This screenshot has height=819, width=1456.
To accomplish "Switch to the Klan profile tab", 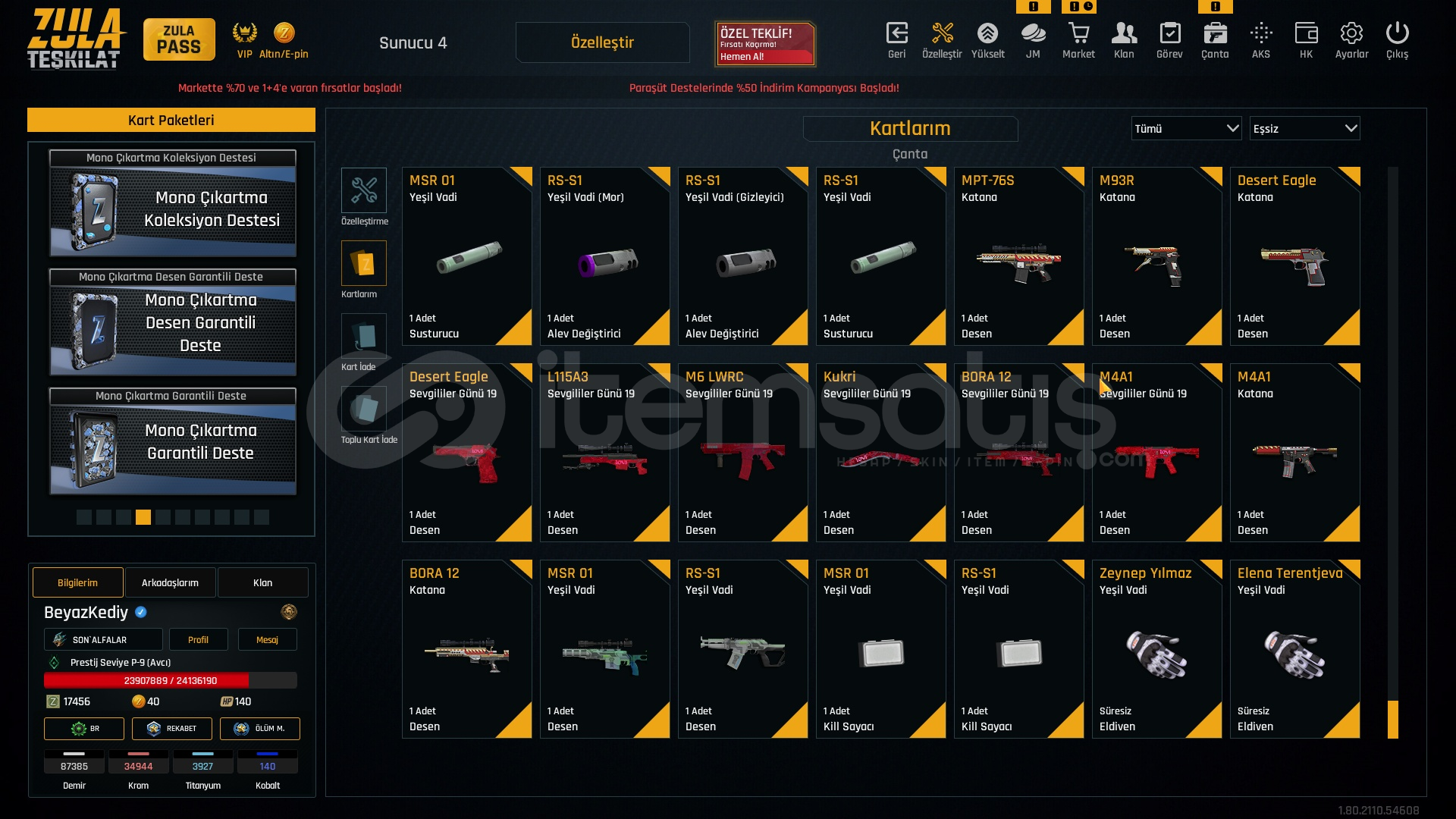I will point(262,582).
